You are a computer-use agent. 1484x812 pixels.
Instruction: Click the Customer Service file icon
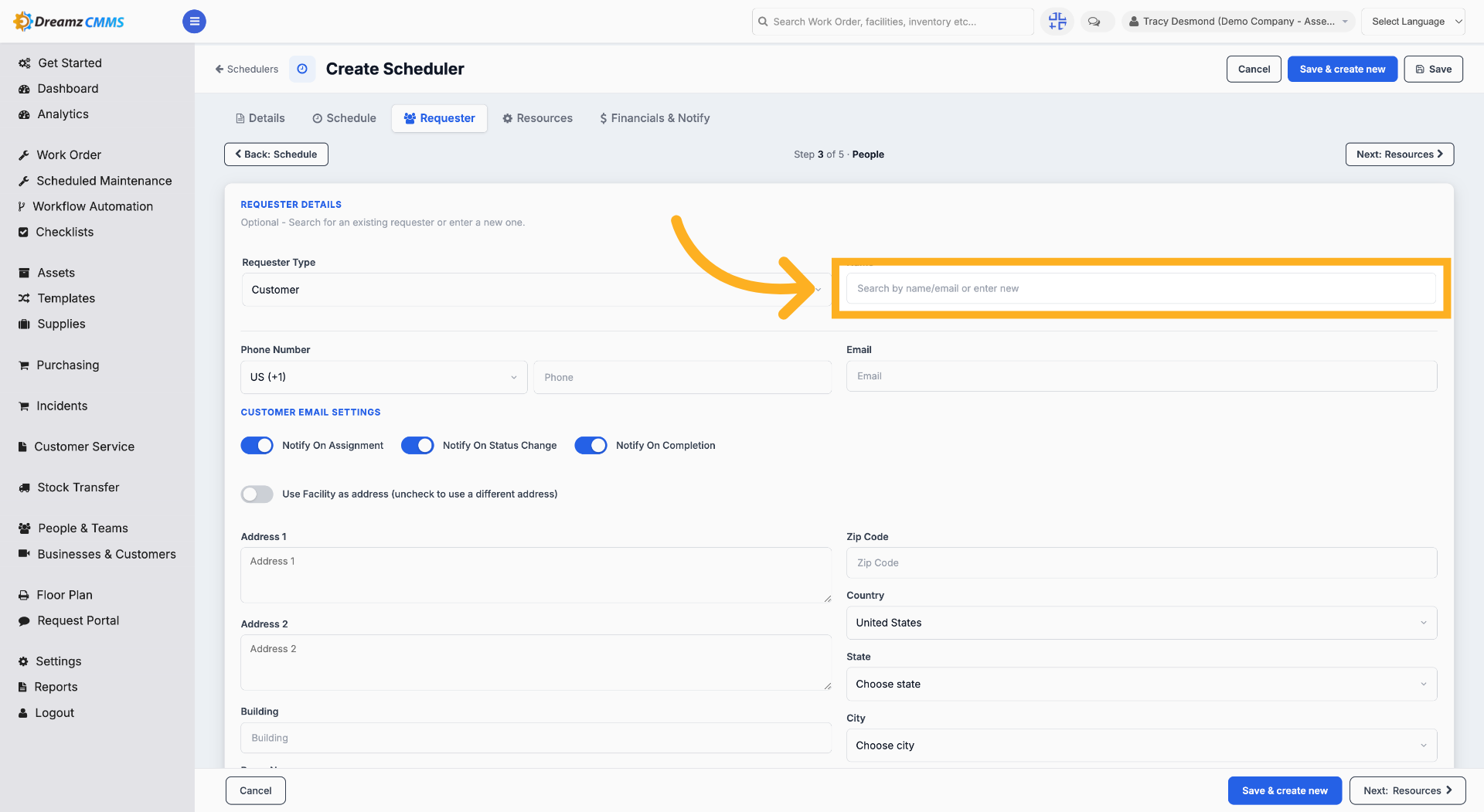pyautogui.click(x=22, y=447)
